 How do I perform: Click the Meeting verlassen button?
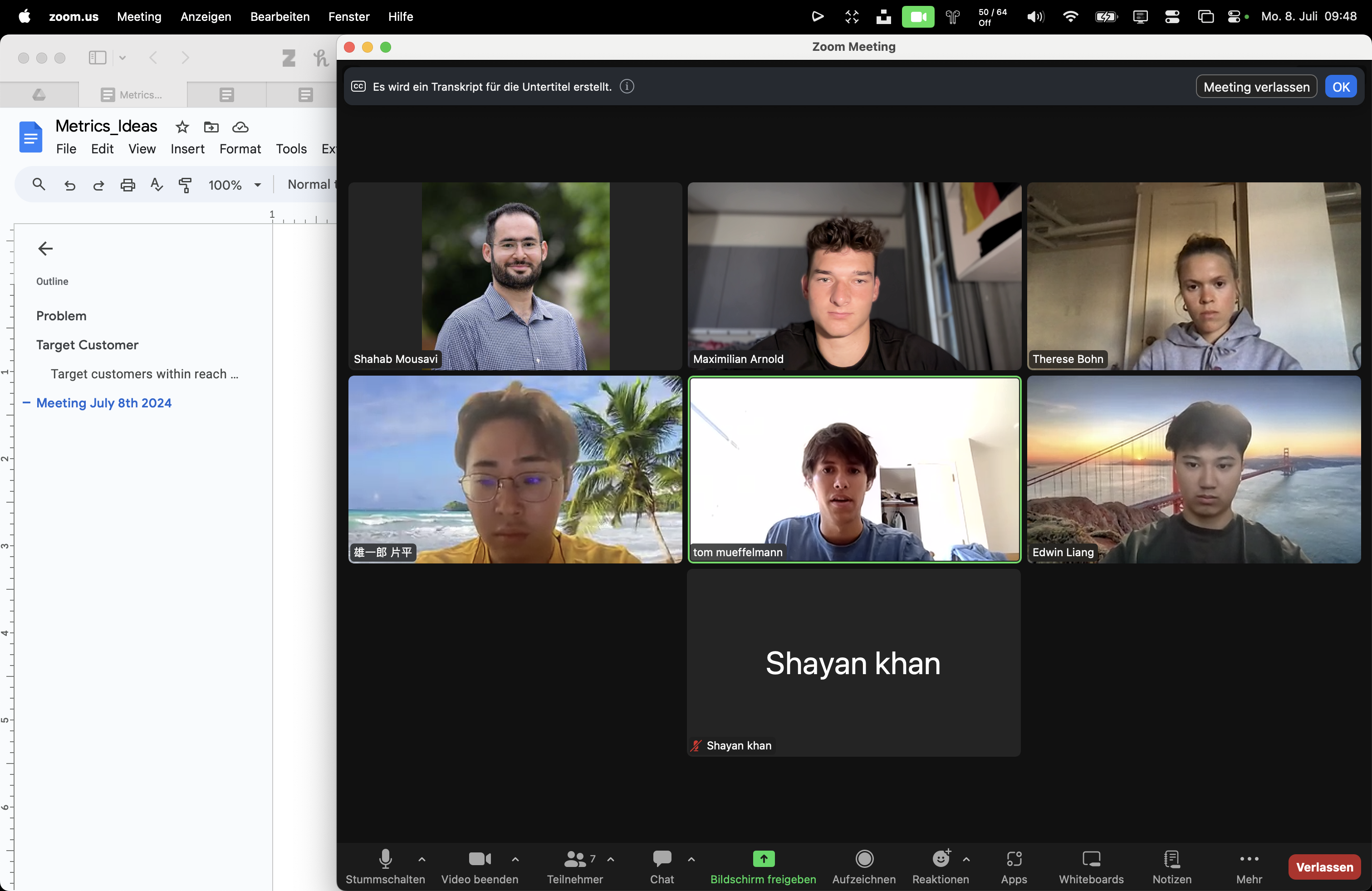coord(1255,87)
